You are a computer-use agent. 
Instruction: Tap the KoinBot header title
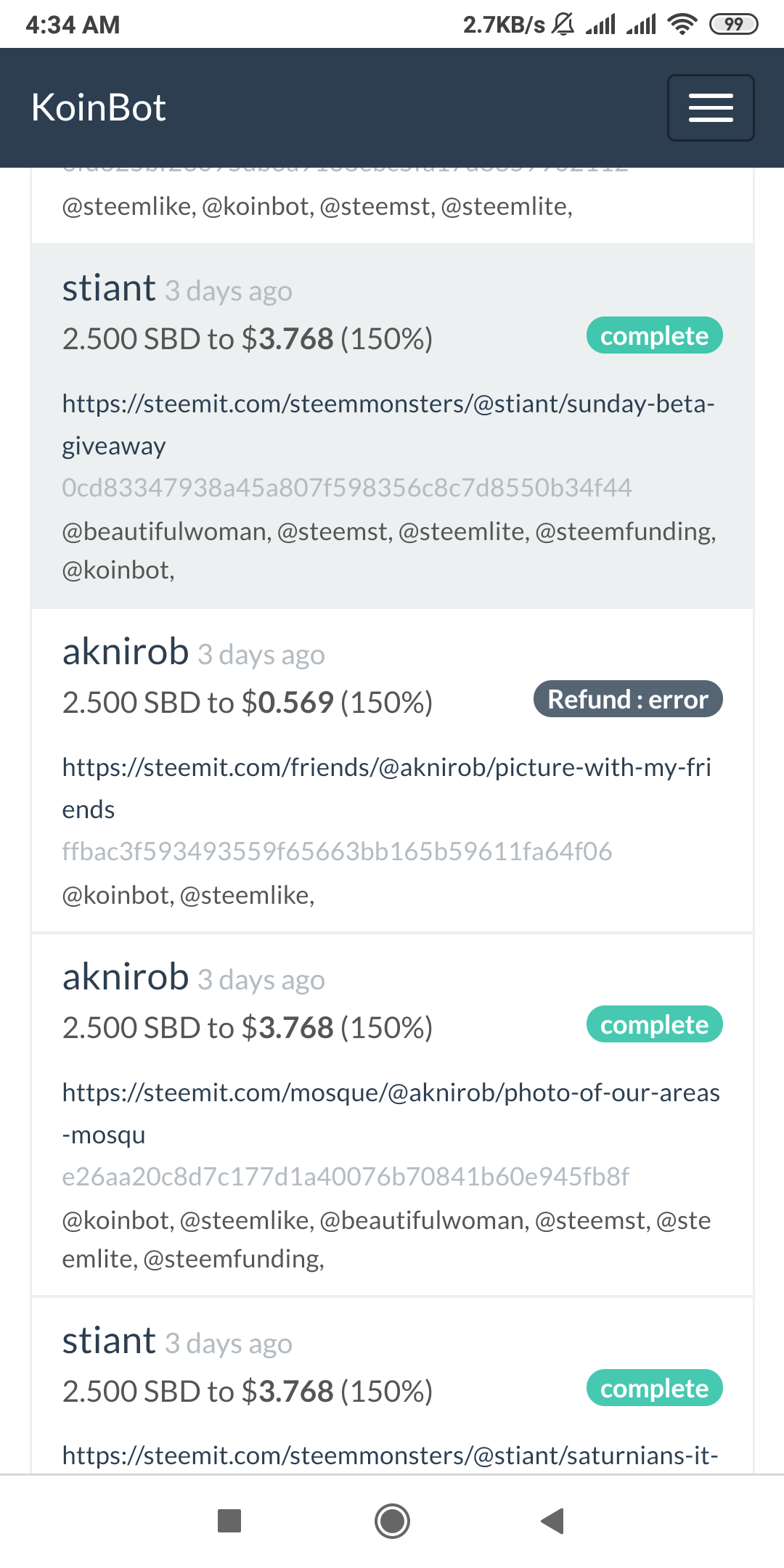pyautogui.click(x=99, y=107)
